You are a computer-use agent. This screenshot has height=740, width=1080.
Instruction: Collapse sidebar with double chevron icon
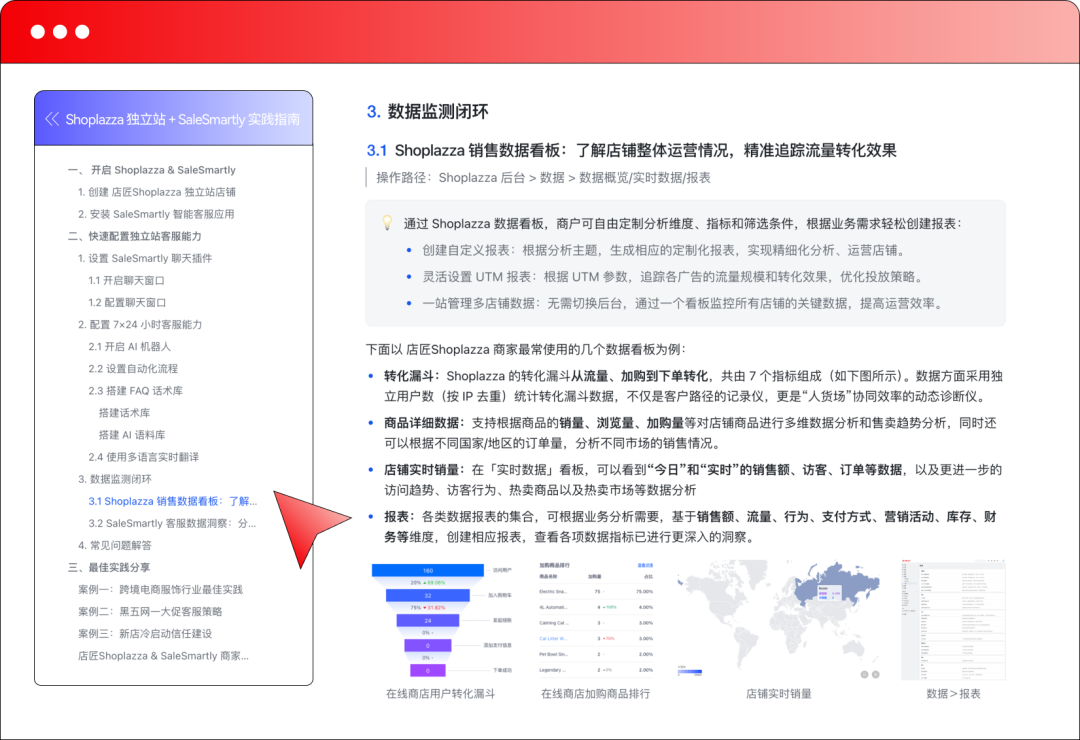(52, 119)
